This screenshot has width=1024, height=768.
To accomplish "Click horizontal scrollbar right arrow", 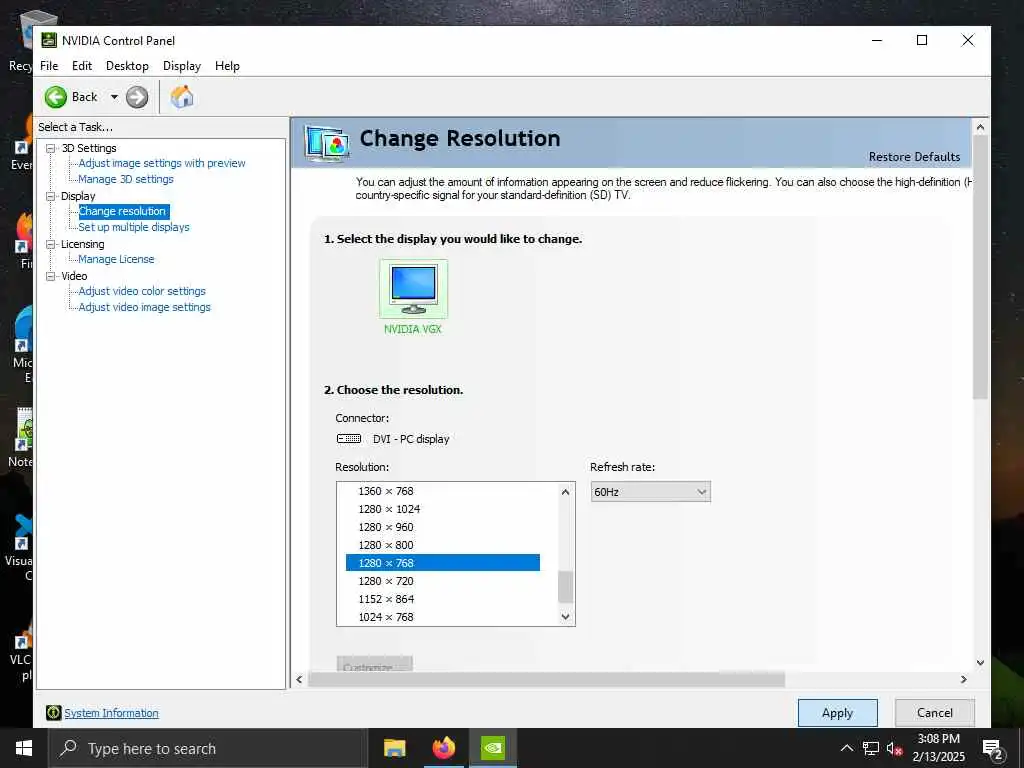I will click(963, 679).
